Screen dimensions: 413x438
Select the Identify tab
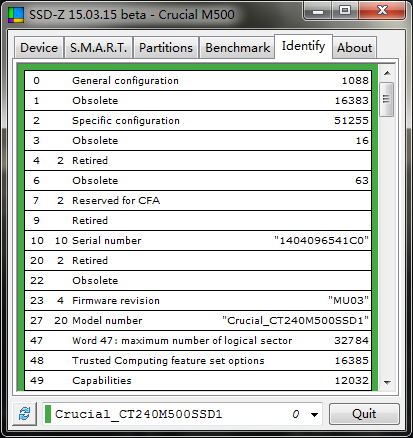(303, 46)
